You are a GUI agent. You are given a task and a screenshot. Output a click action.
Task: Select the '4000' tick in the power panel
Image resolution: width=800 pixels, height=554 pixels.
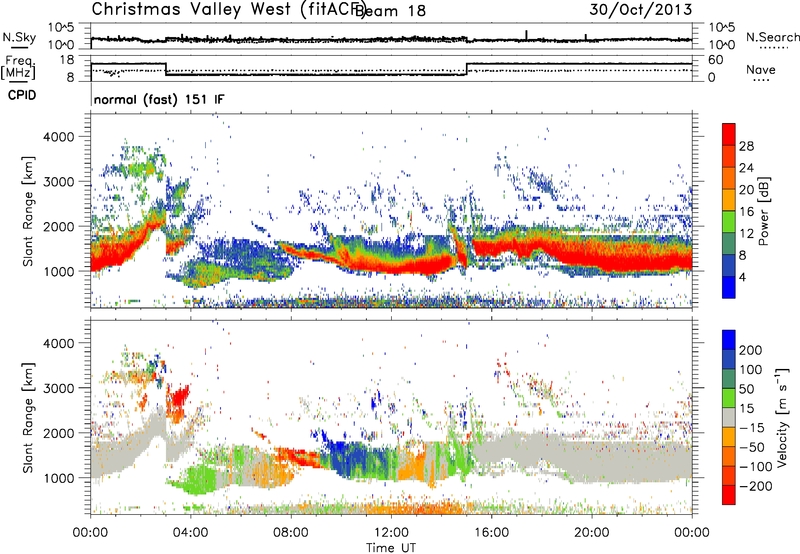tap(58, 137)
